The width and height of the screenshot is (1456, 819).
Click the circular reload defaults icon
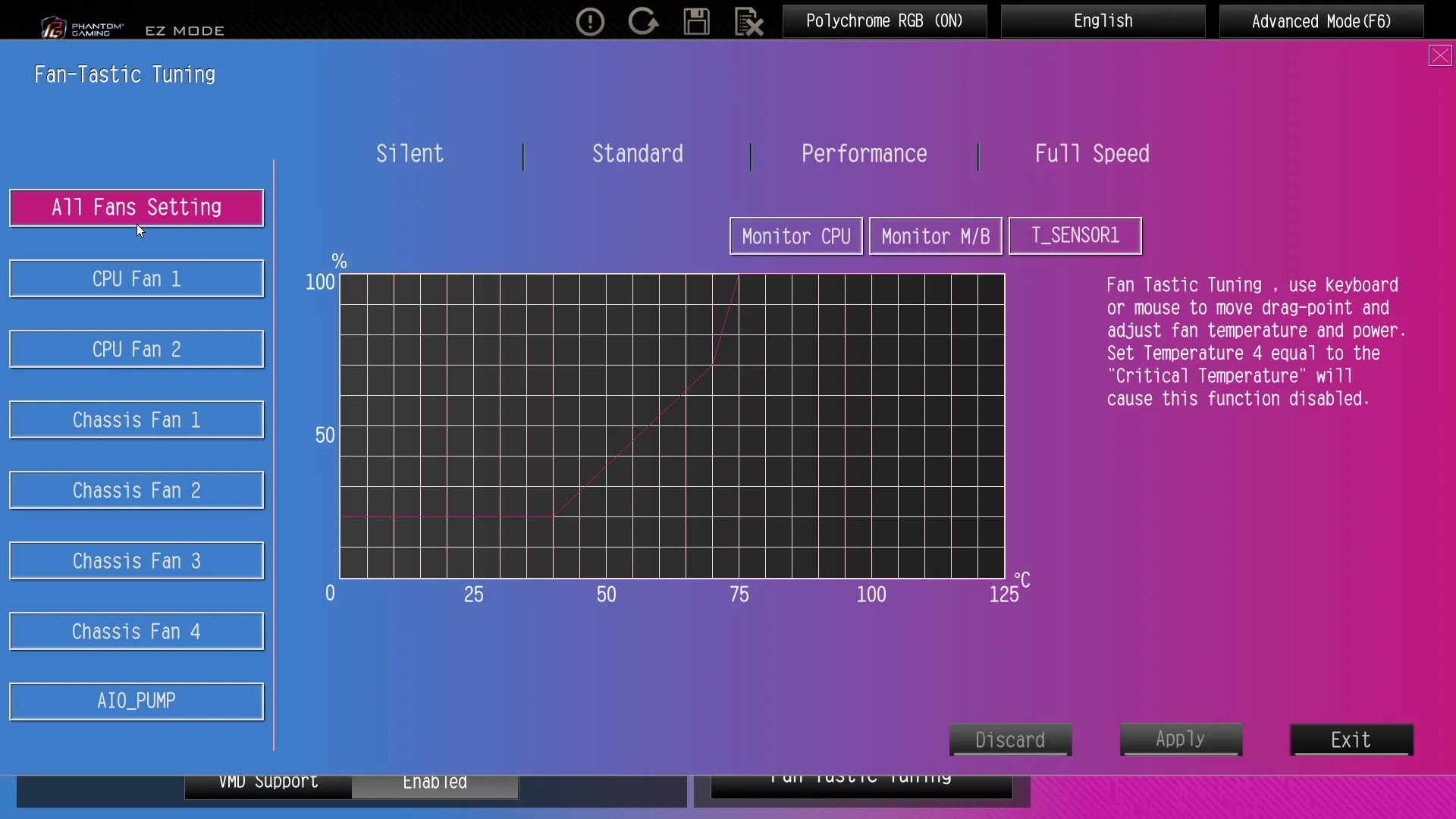pyautogui.click(x=643, y=21)
